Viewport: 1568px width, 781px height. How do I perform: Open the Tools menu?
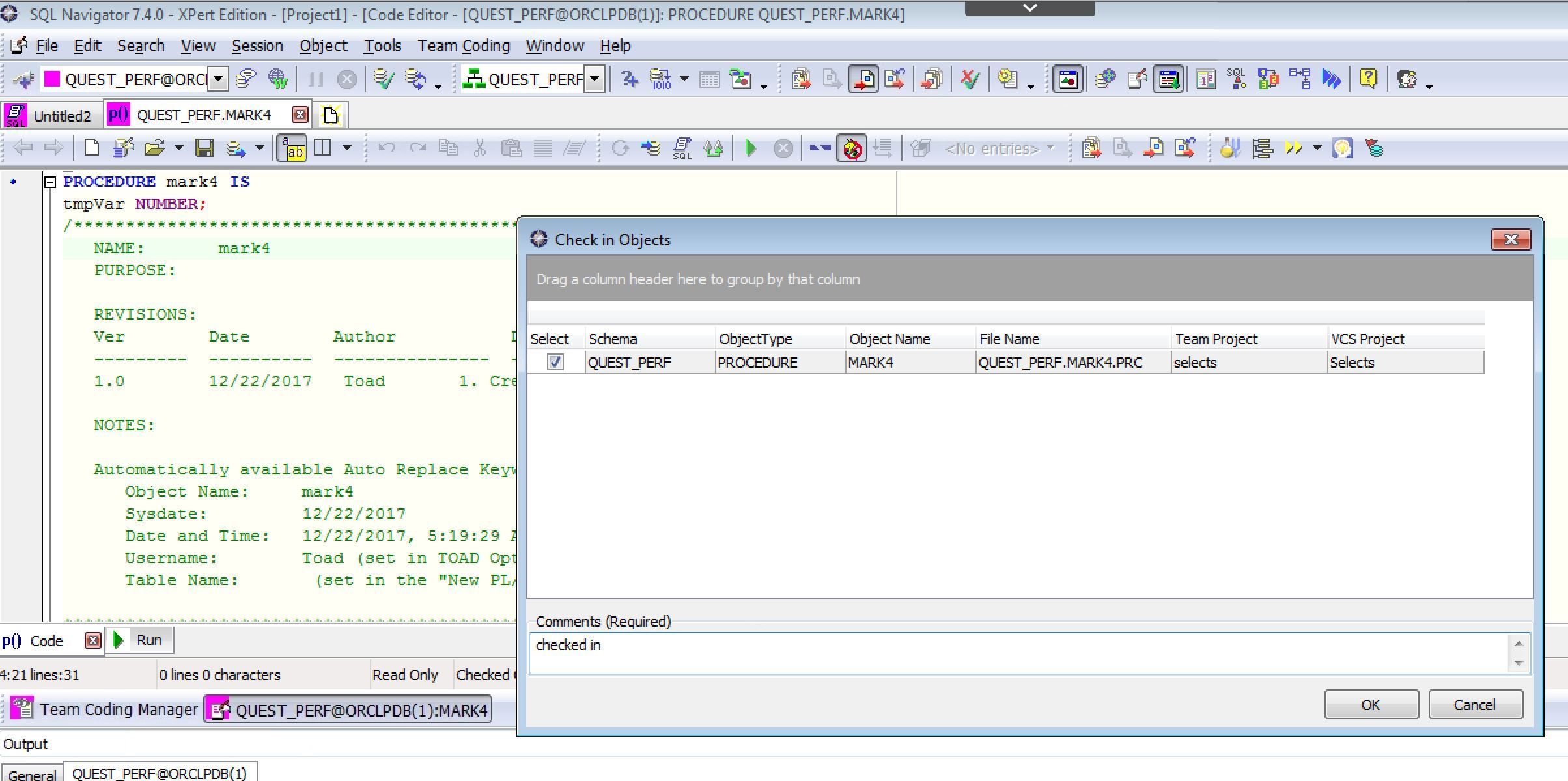382,46
